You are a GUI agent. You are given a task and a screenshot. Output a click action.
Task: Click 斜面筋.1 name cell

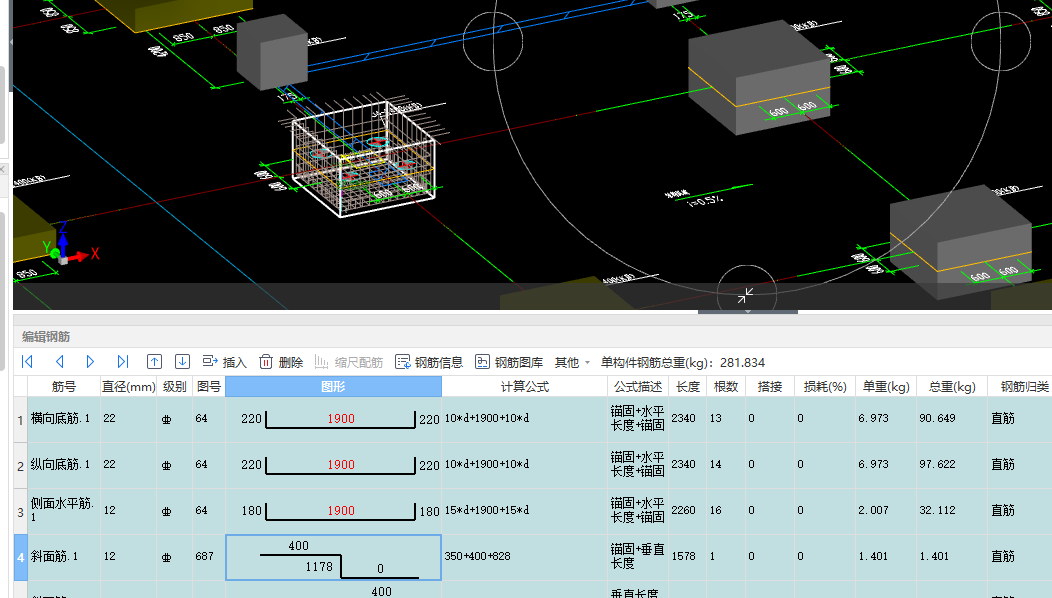tap(64, 557)
